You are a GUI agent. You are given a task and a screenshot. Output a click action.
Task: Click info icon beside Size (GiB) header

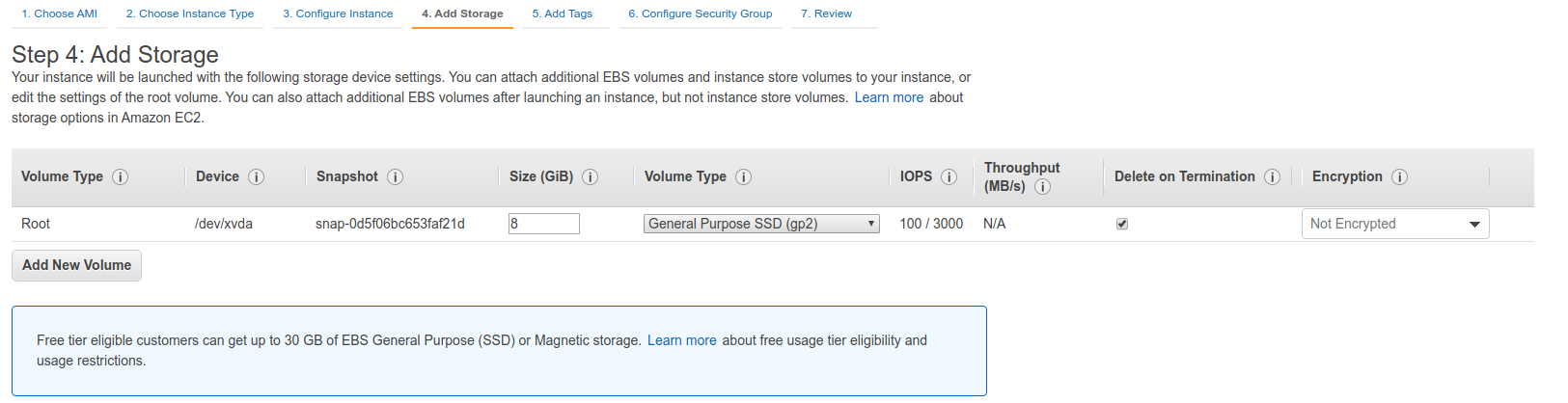[591, 176]
